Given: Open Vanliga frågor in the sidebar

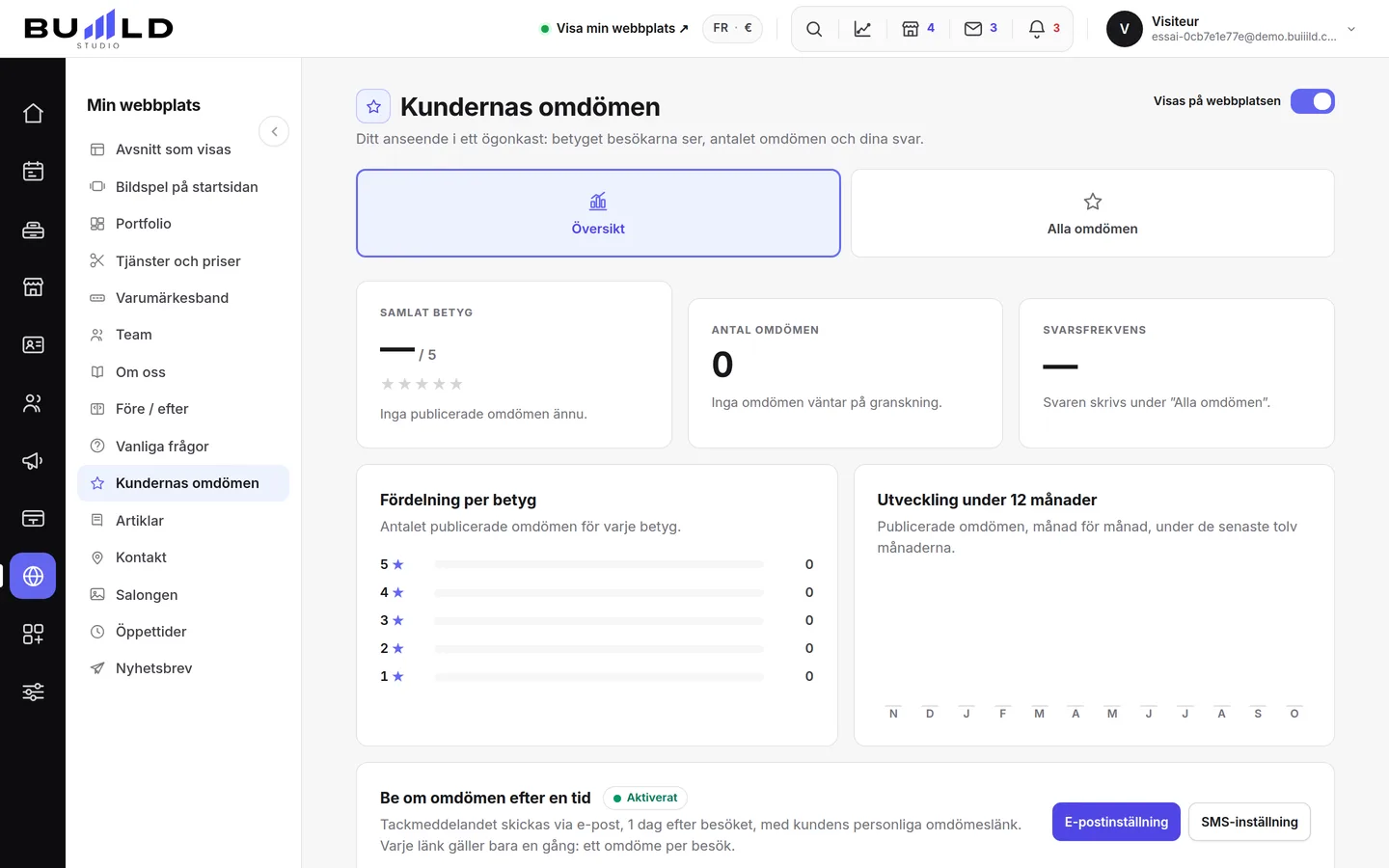Looking at the screenshot, I should 183,447.
